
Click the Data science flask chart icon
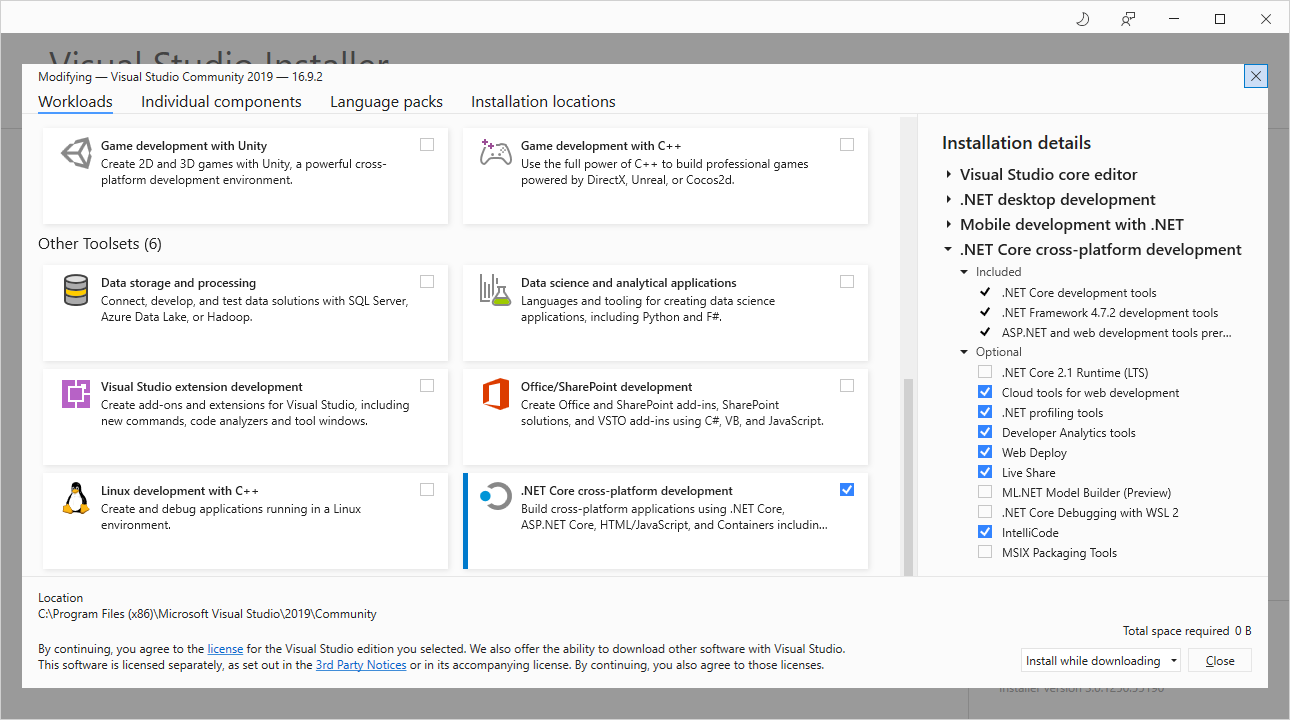click(496, 290)
